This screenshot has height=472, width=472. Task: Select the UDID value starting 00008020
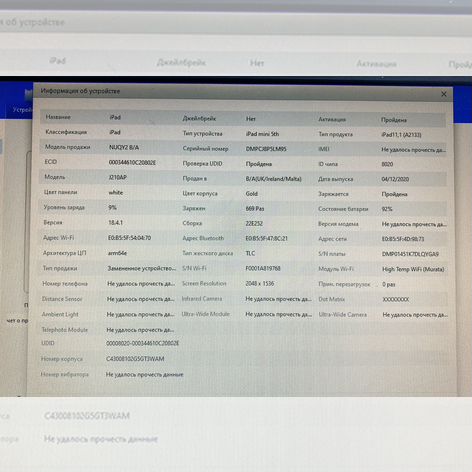pyautogui.click(x=143, y=343)
